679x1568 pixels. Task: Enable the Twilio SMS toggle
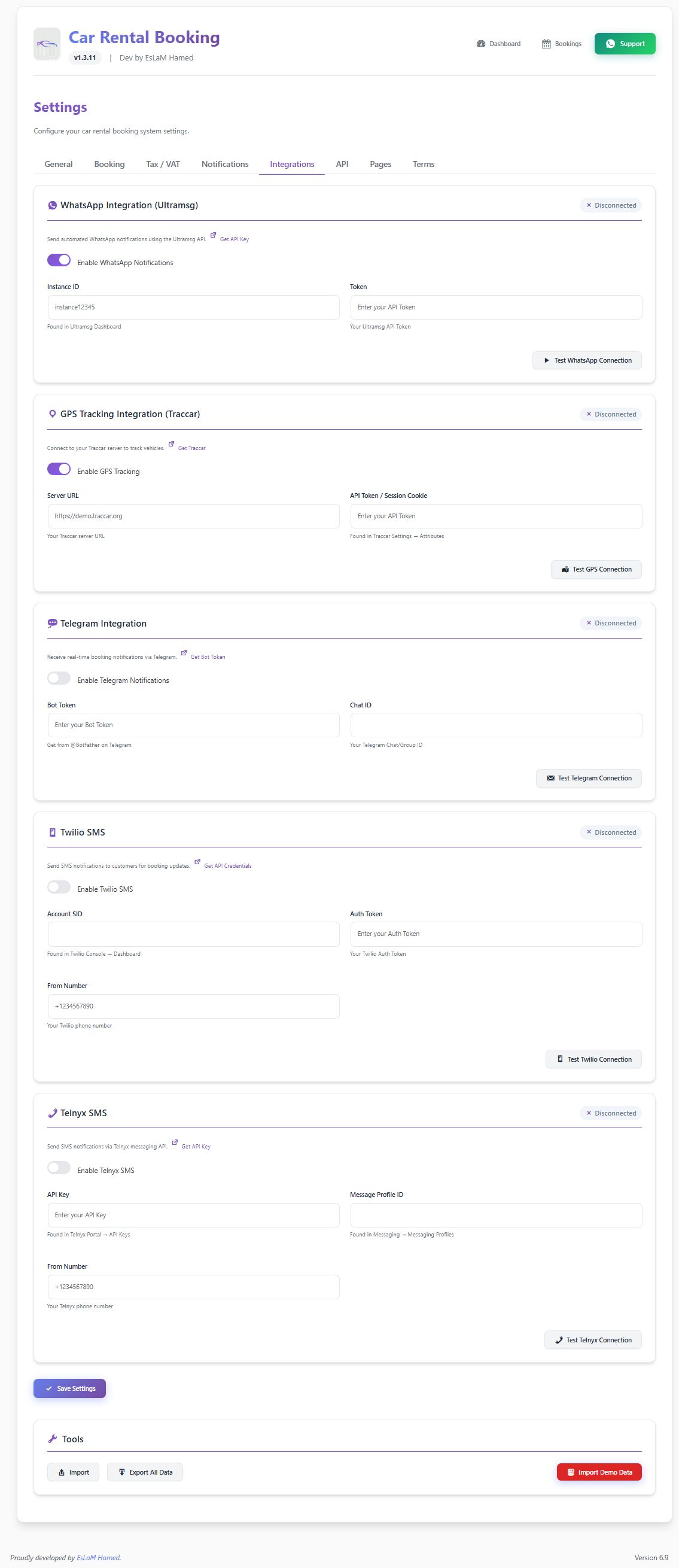pyautogui.click(x=59, y=887)
